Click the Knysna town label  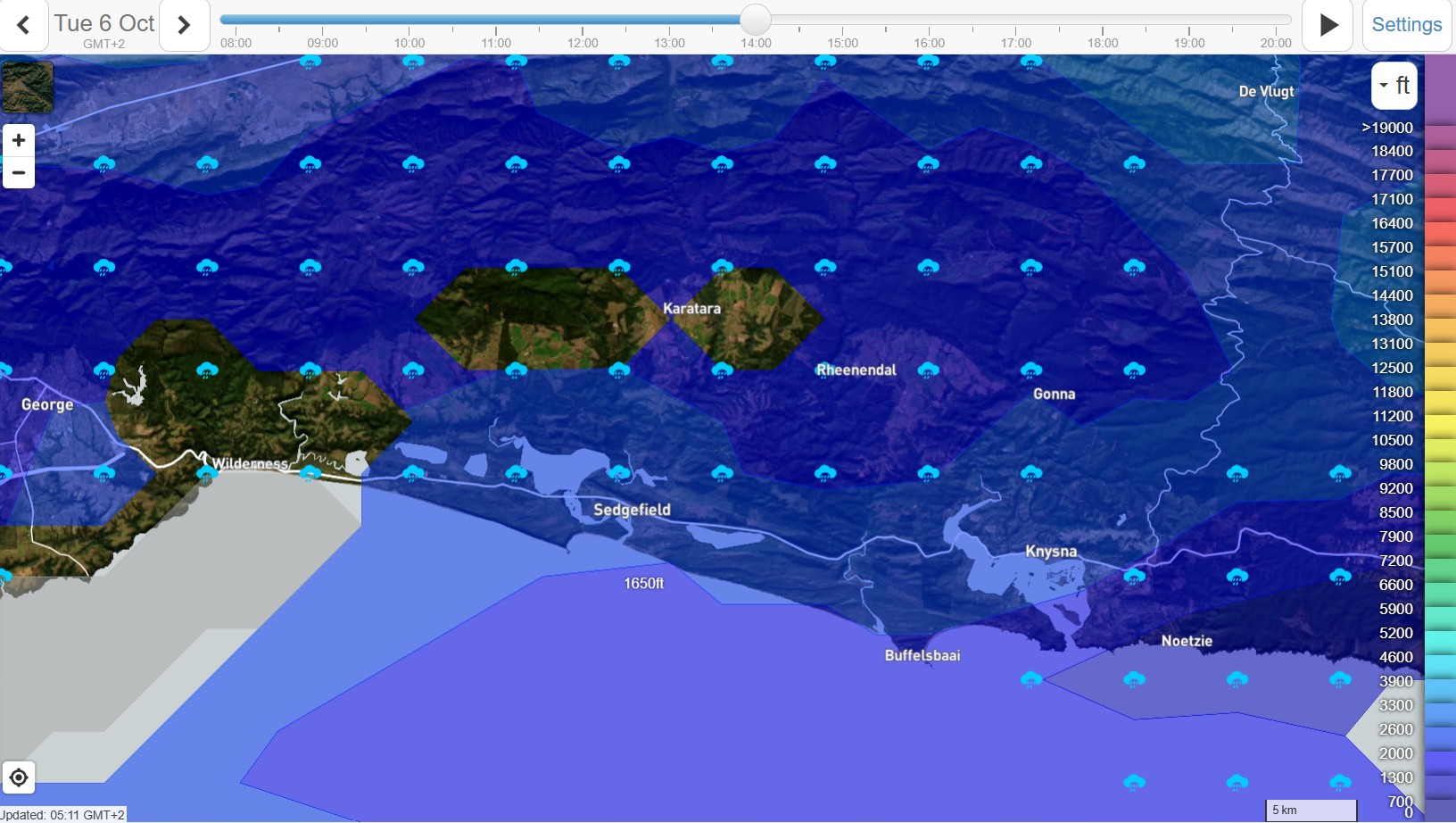tap(1051, 552)
